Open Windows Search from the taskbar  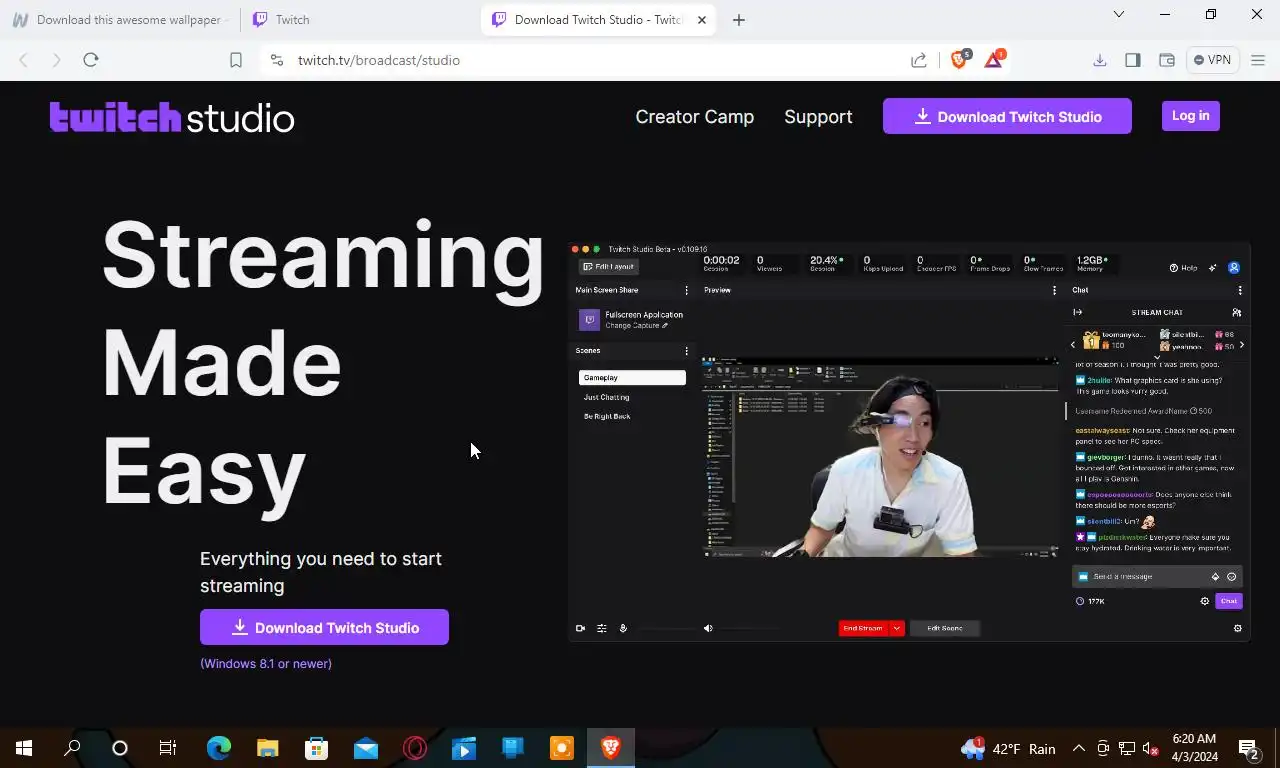(x=72, y=748)
